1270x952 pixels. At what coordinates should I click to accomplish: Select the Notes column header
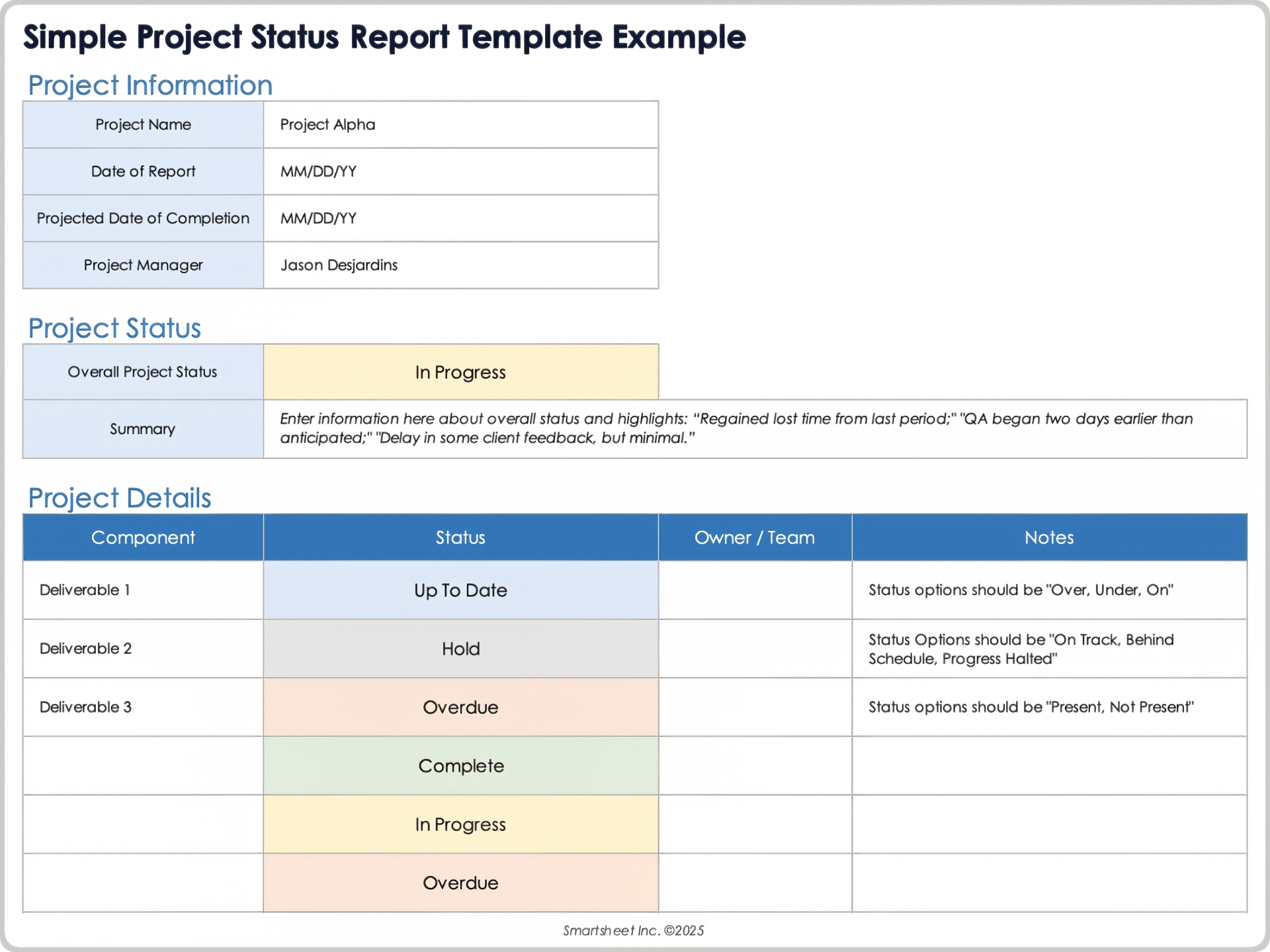pos(1049,537)
